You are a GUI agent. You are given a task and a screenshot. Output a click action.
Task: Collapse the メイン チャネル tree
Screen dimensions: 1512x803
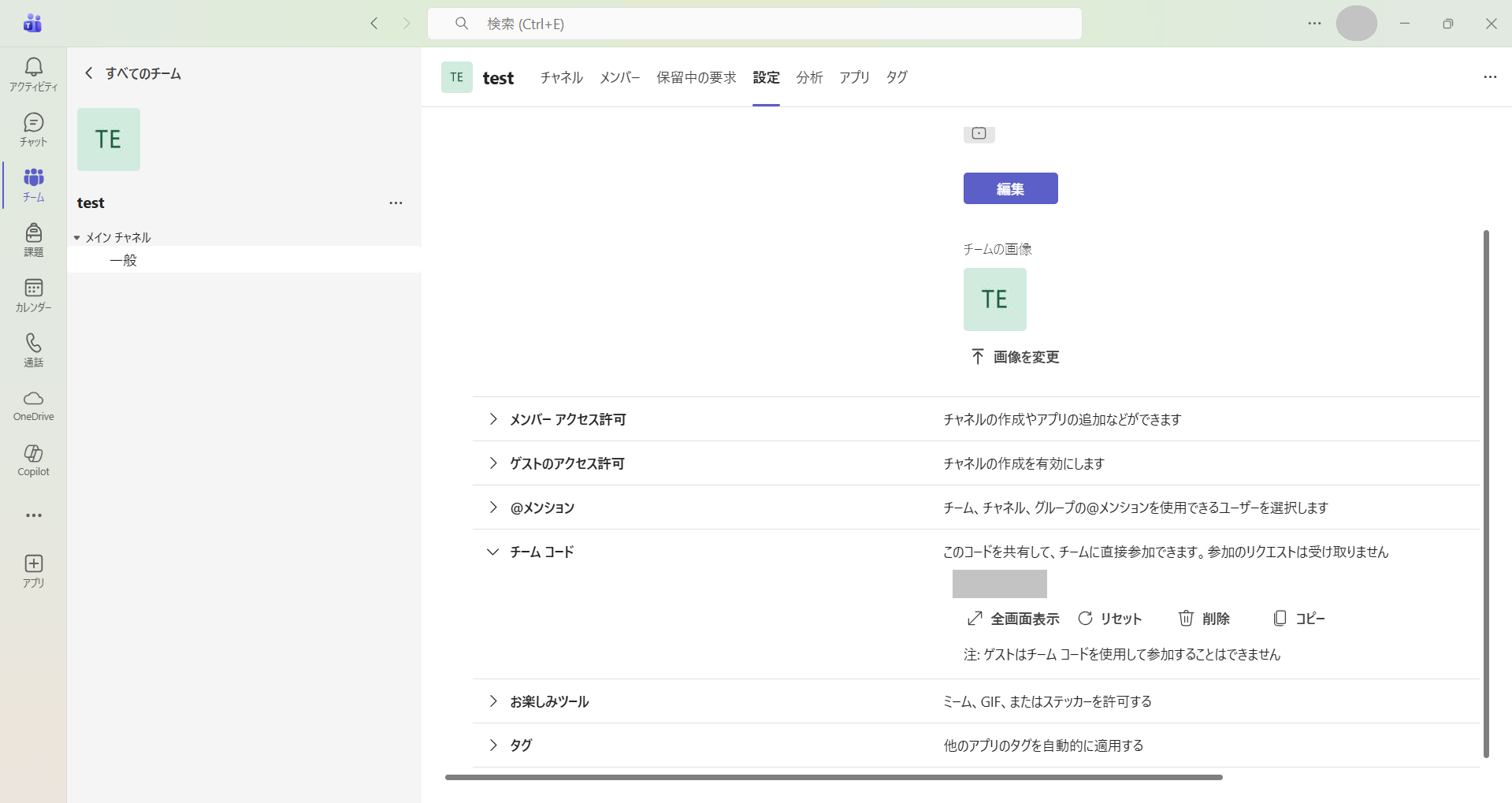click(77, 237)
